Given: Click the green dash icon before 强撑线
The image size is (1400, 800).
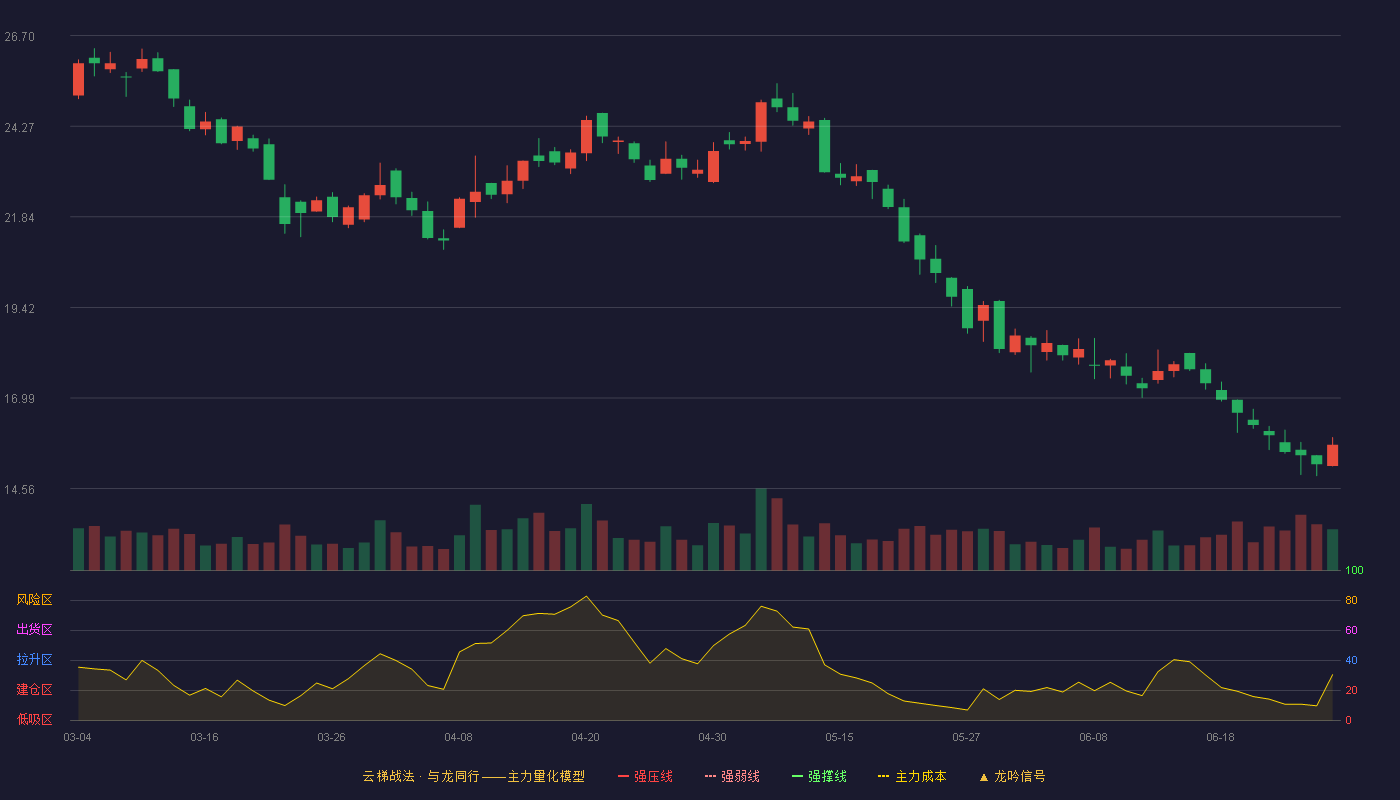Looking at the screenshot, I should (798, 776).
